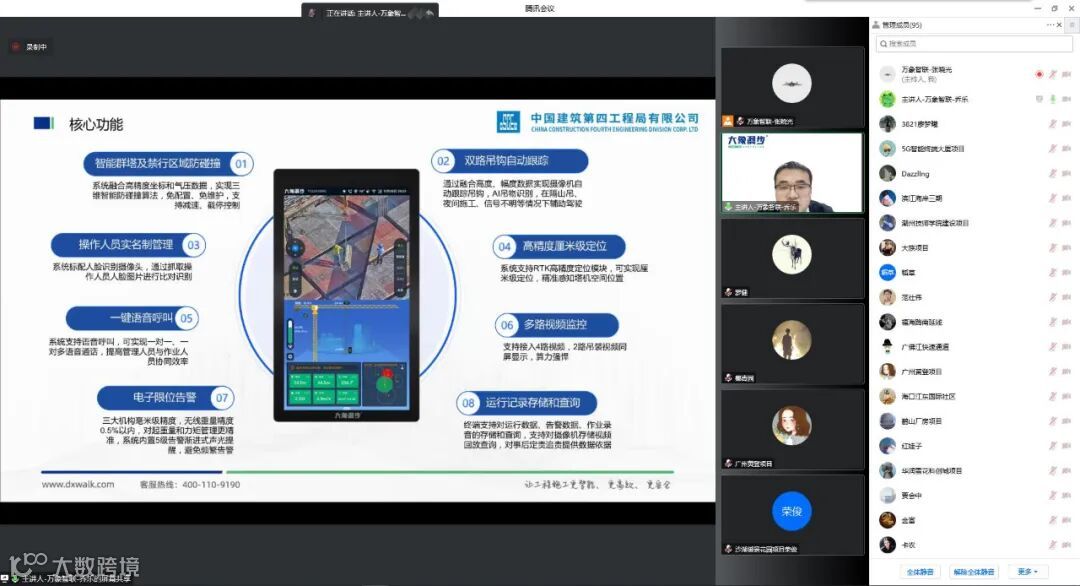Unmute 大族项目 participant microphone icon
This screenshot has height=586, width=1080.
click(x=1052, y=248)
